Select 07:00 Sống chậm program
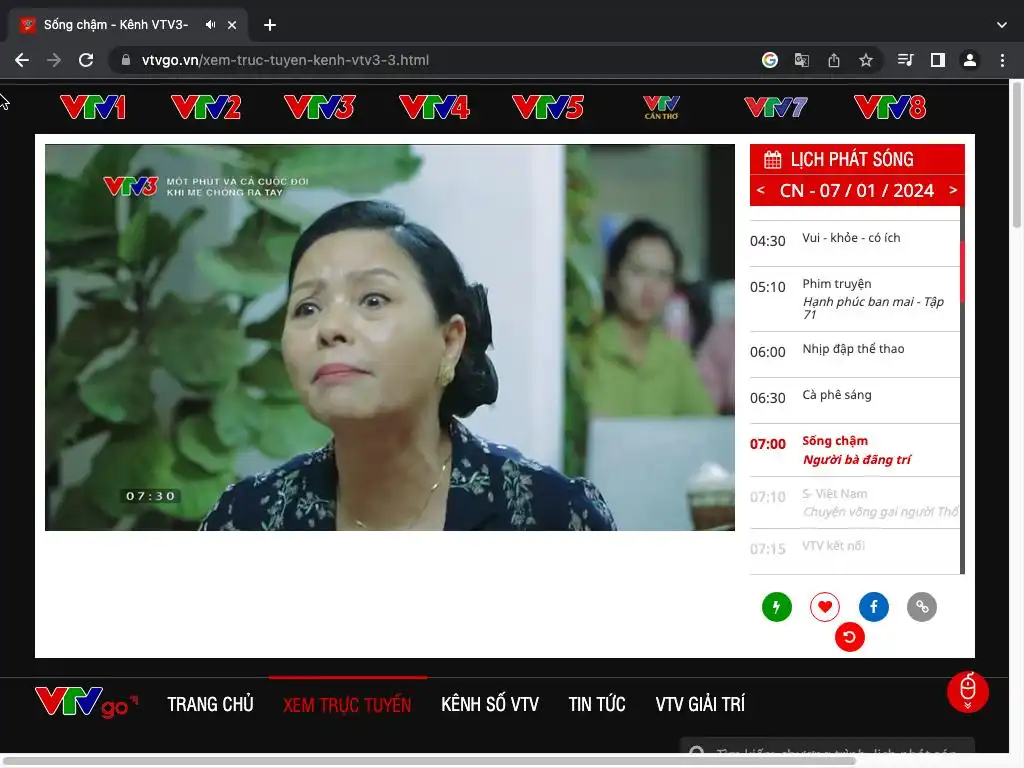Screen dimensions: 1024x768 (x=854, y=450)
